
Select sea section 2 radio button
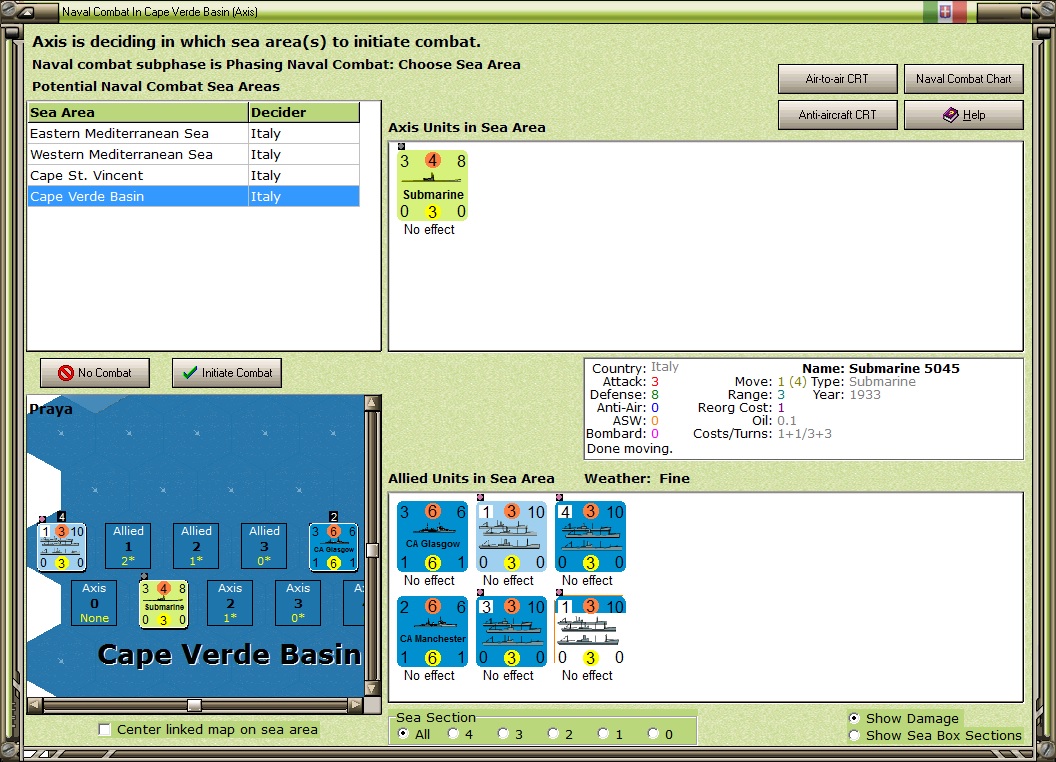click(x=553, y=734)
